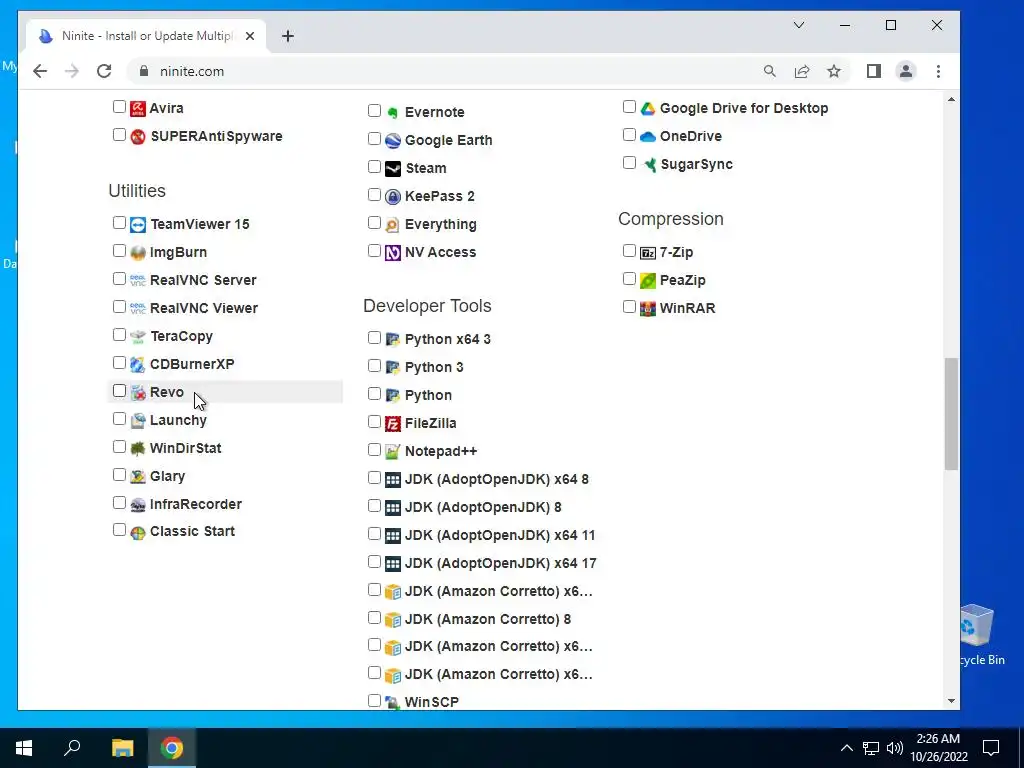Open a new browser tab
This screenshot has width=1024, height=768.
click(288, 36)
